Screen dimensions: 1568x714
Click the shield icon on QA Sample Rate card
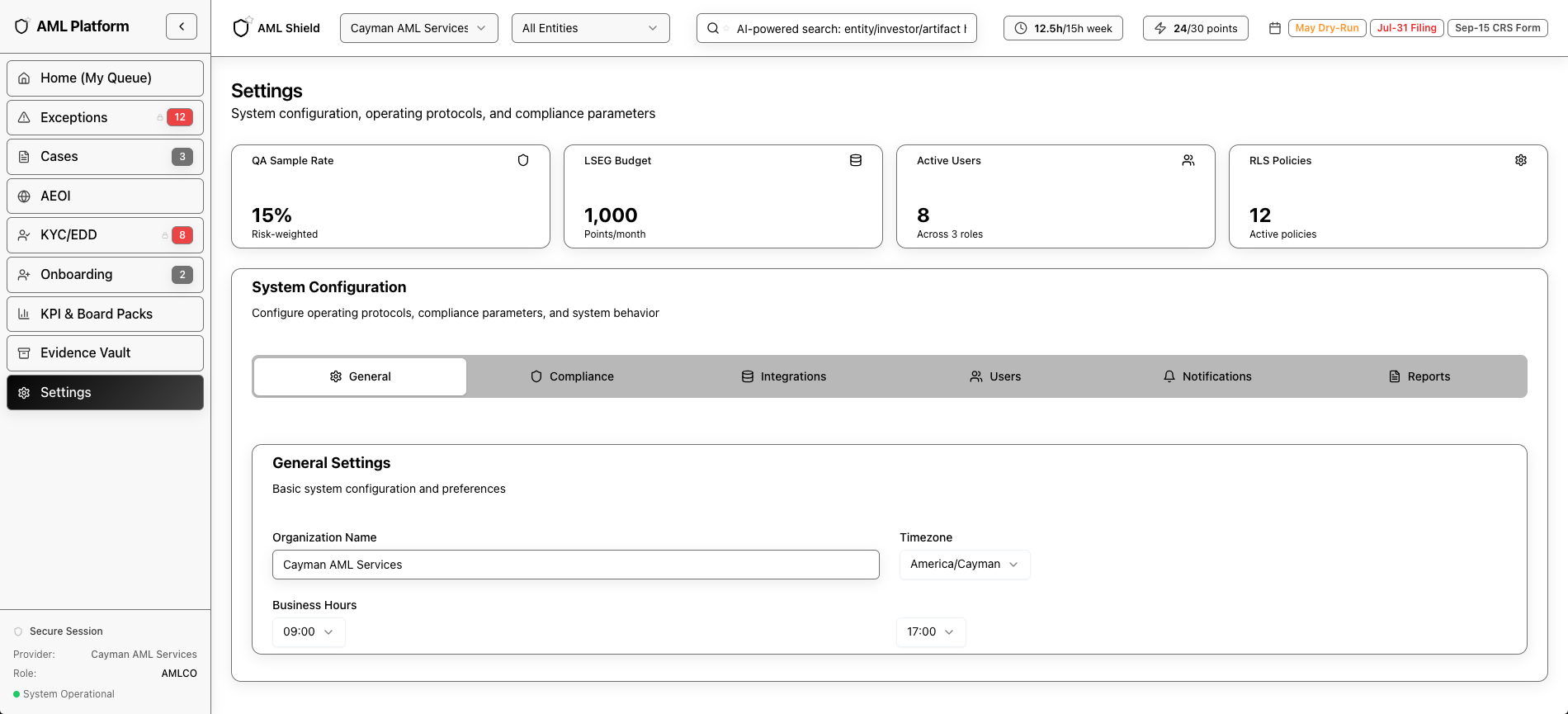523,160
